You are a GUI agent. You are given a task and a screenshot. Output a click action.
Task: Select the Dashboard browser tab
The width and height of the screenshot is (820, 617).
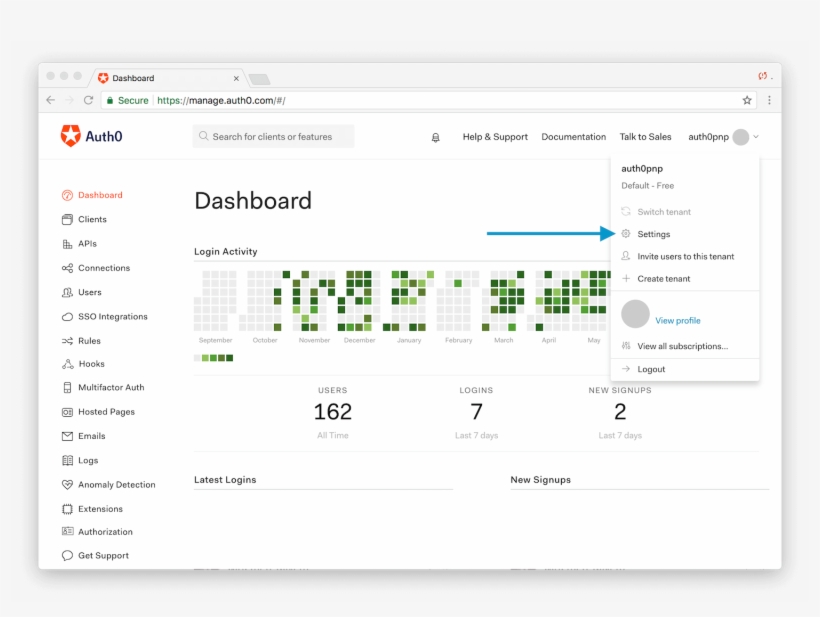(167, 78)
